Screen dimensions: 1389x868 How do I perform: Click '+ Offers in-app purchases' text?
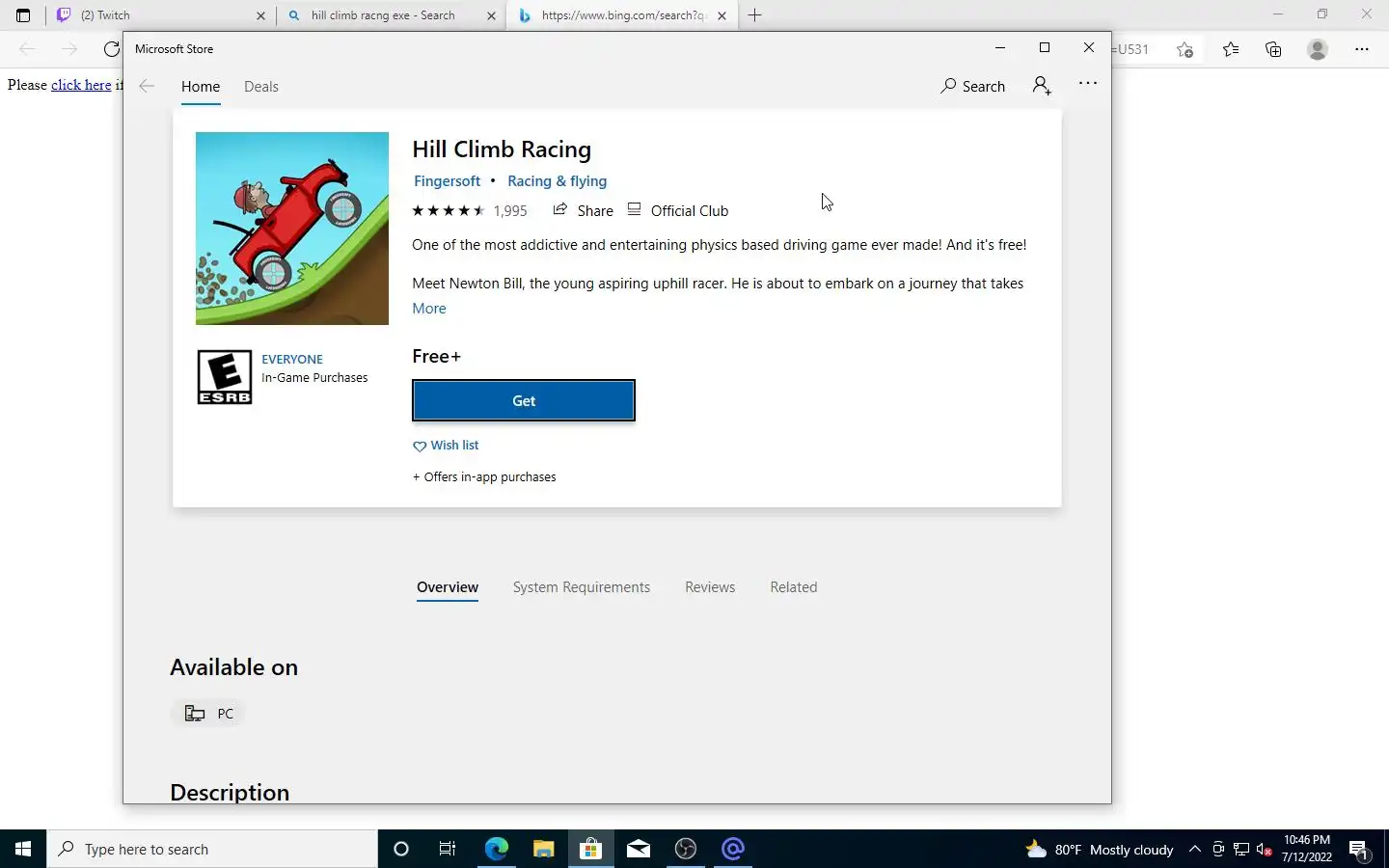pyautogui.click(x=484, y=477)
